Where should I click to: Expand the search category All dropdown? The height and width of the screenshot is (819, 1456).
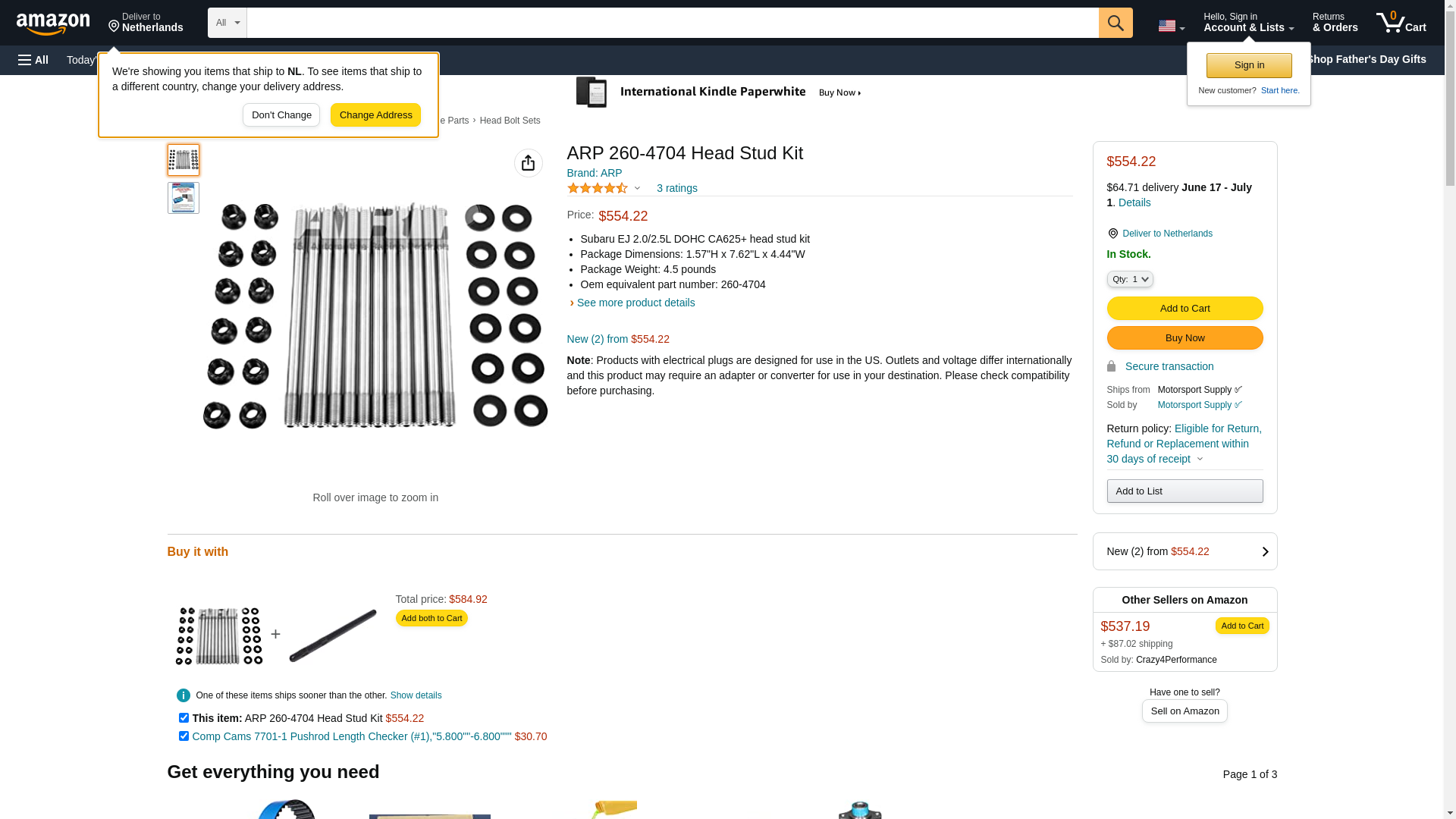[x=227, y=23]
